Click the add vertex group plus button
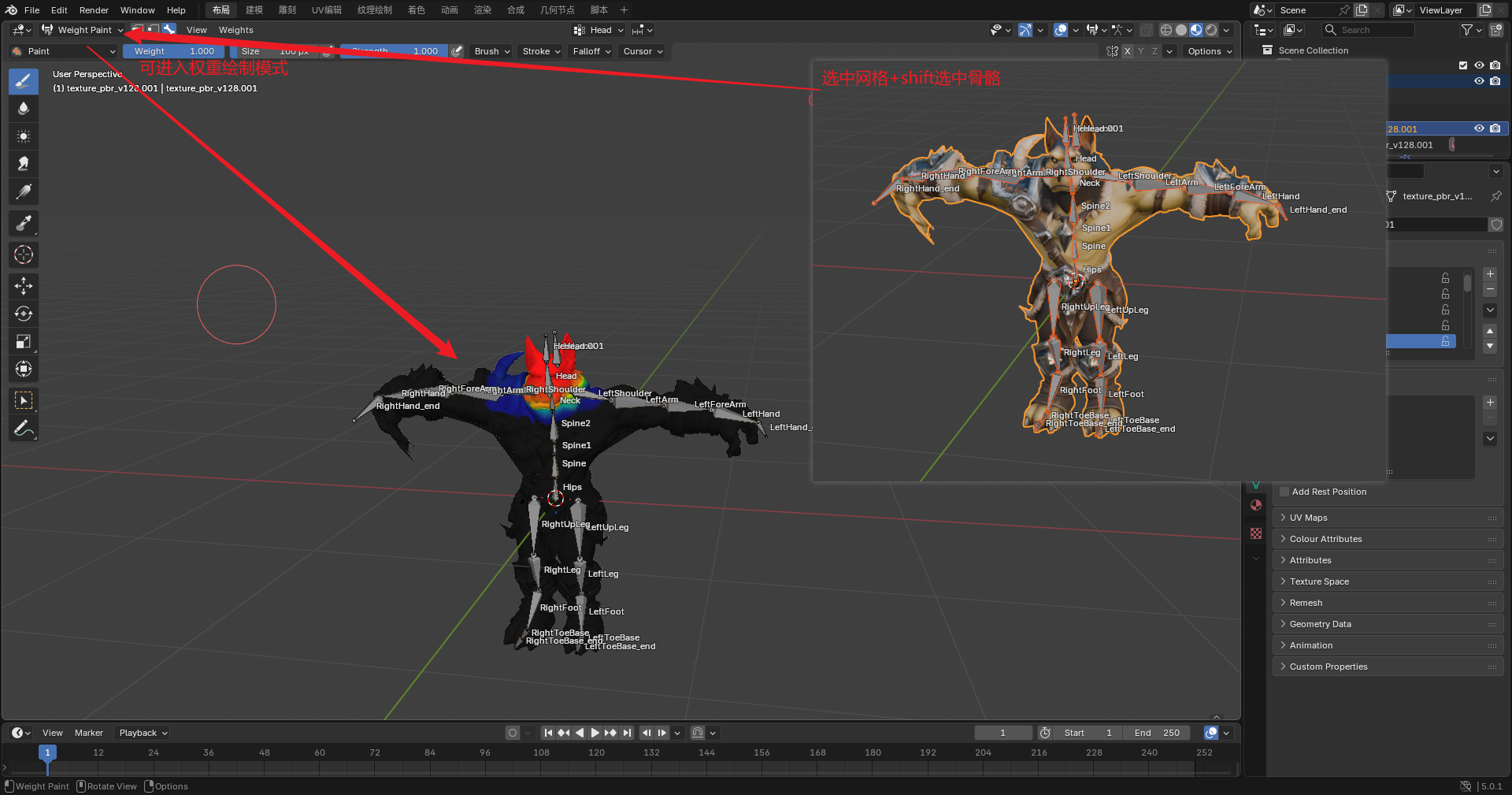The width and height of the screenshot is (1512, 795). tap(1490, 274)
